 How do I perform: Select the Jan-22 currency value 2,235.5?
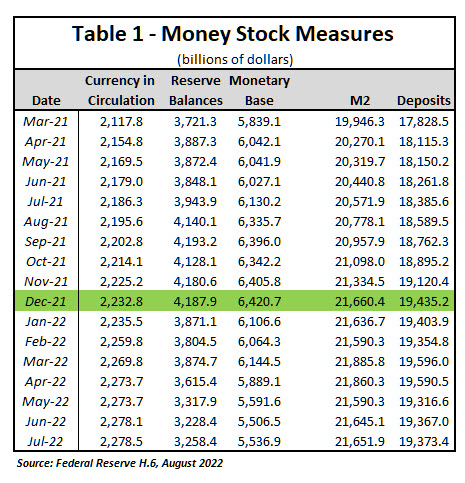coord(121,322)
